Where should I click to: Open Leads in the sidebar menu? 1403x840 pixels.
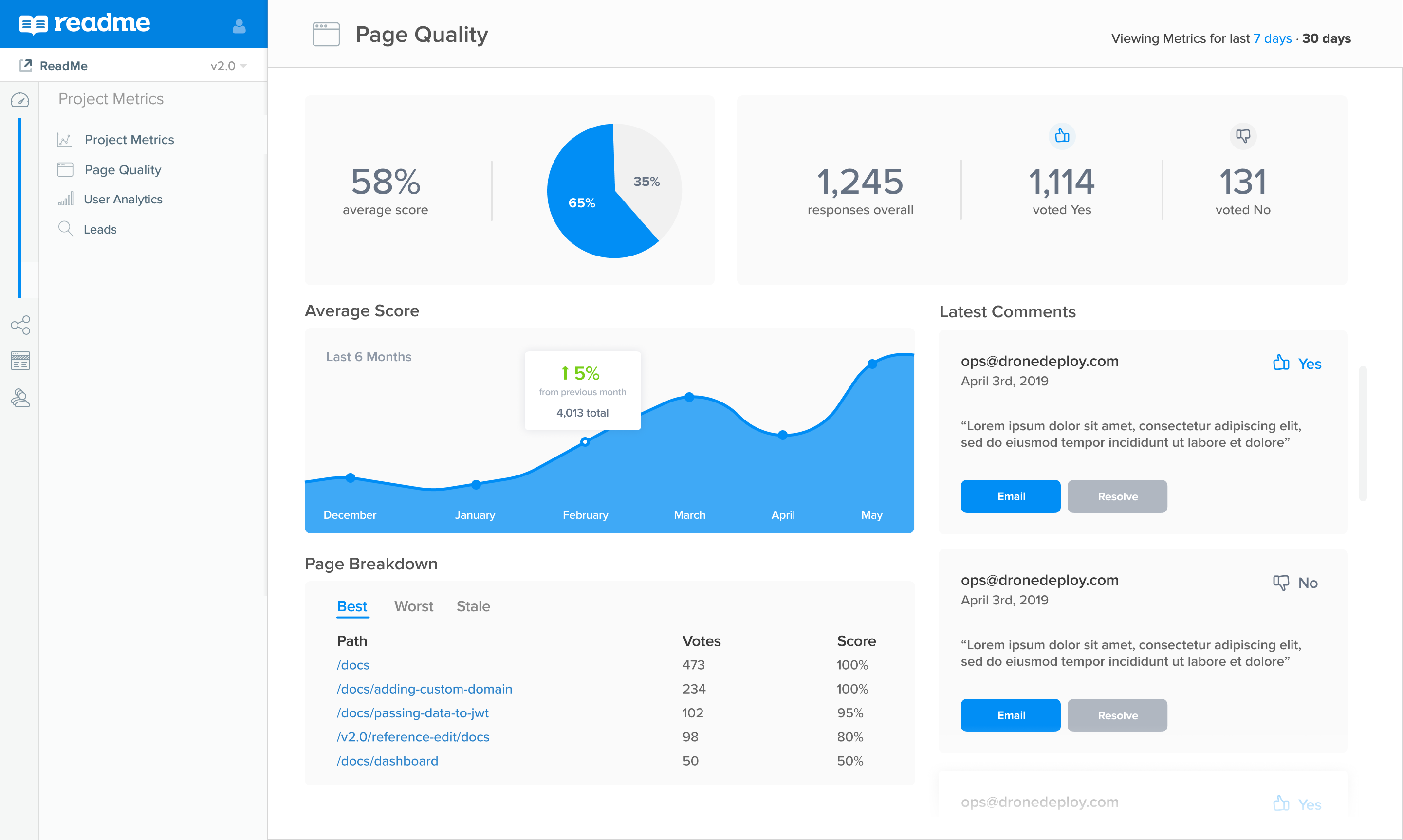[100, 229]
